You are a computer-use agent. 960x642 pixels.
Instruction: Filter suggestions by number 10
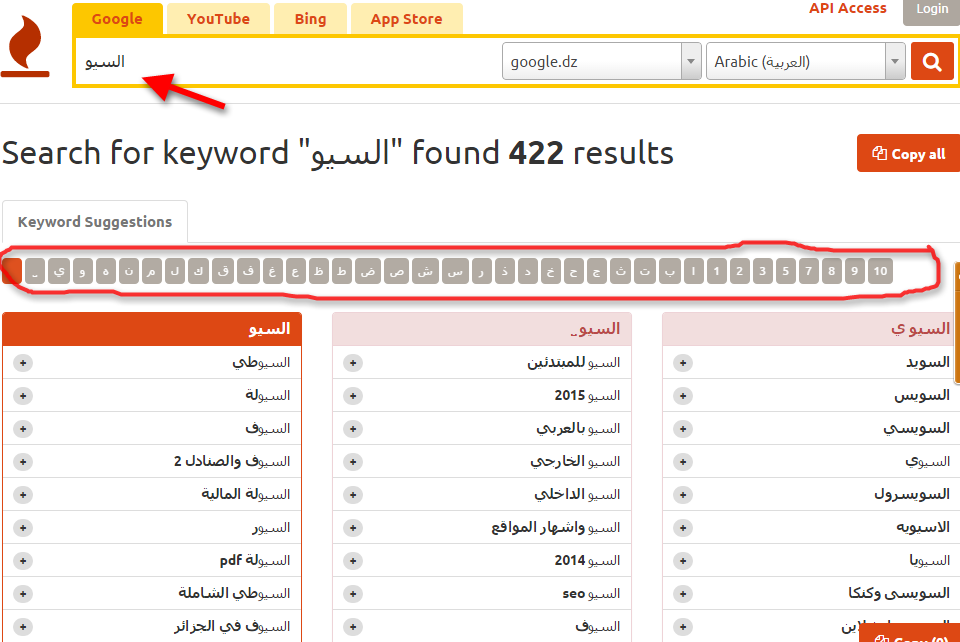(x=880, y=271)
